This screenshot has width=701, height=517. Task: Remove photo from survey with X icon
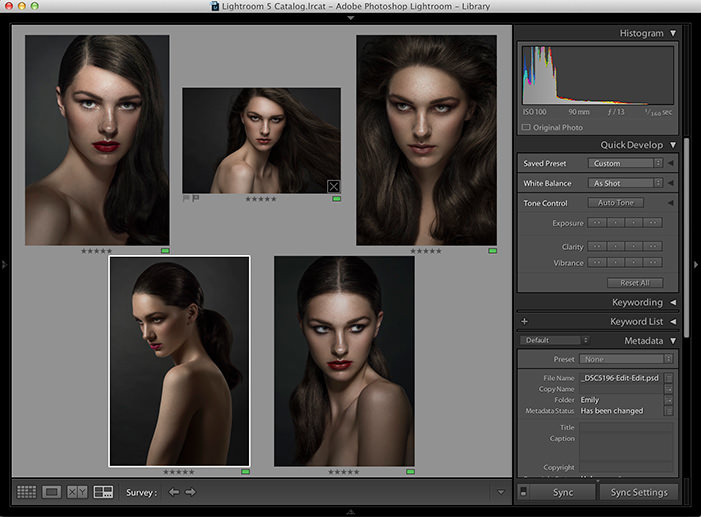point(333,186)
